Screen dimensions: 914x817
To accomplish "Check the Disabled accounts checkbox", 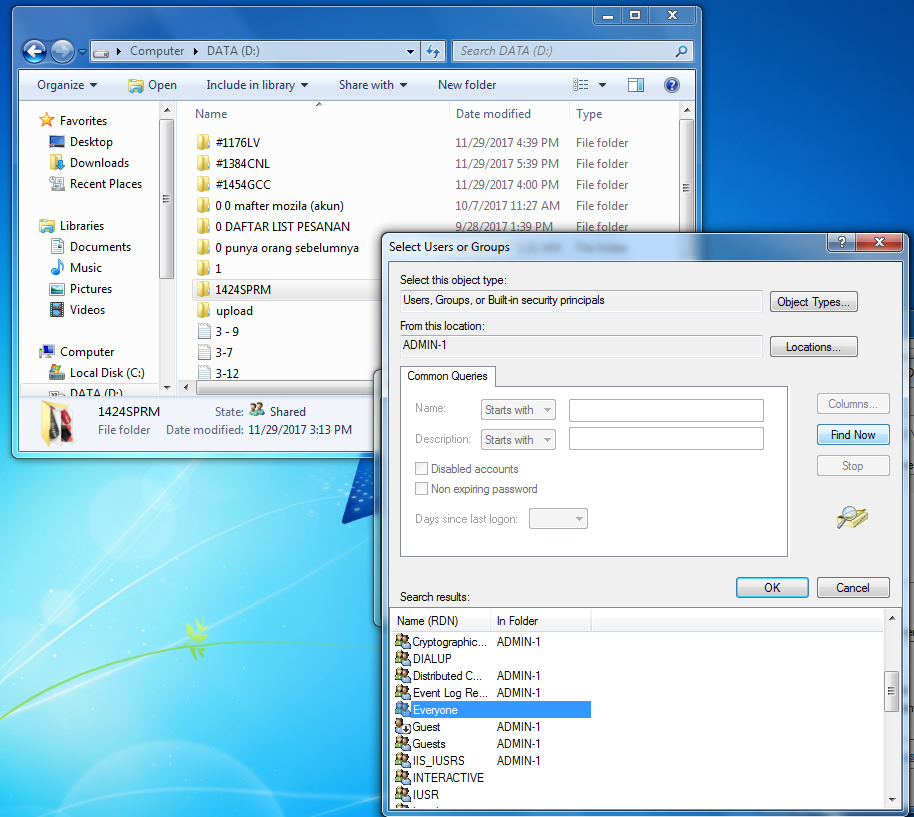I will (421, 469).
